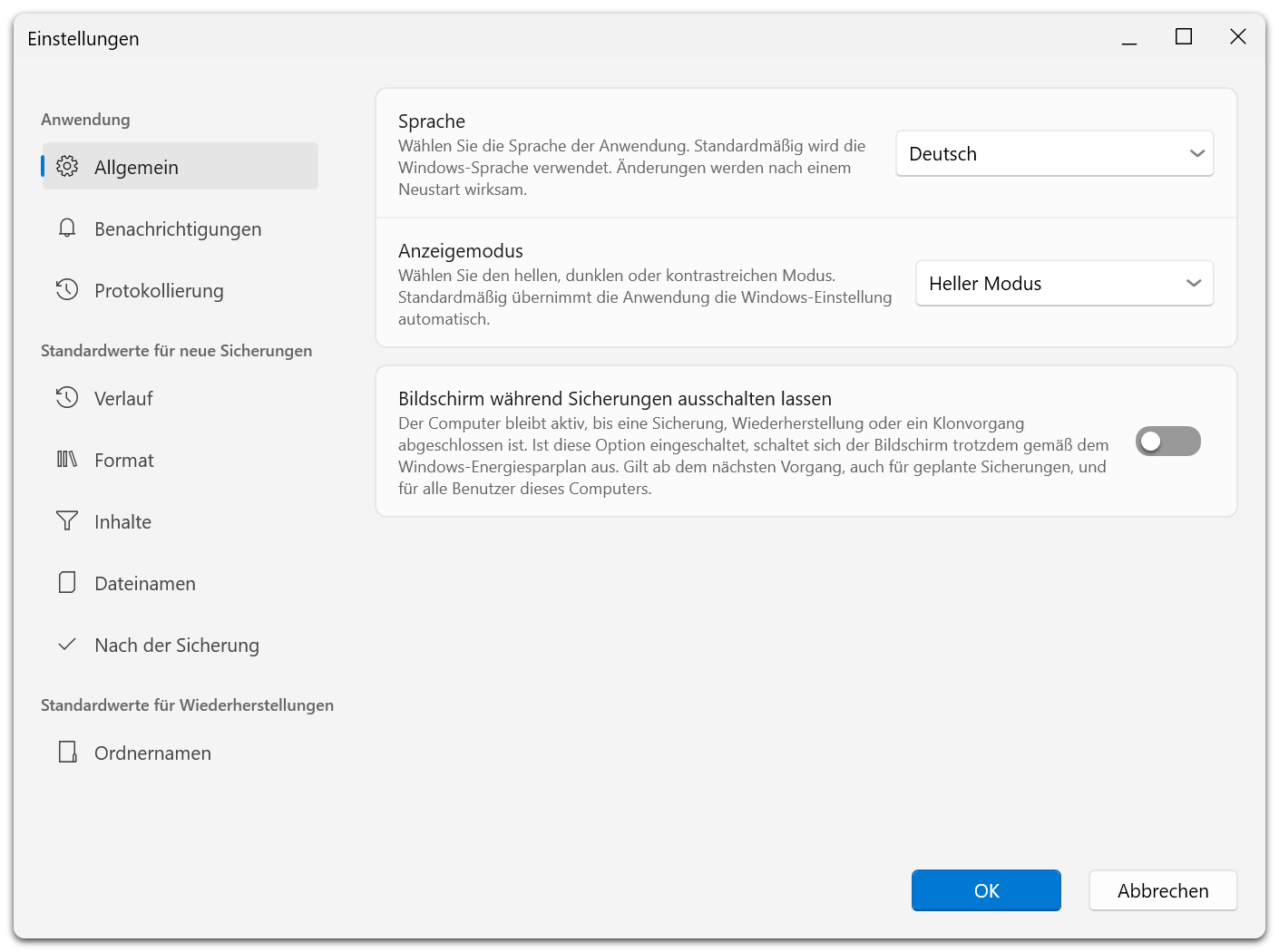
Task: Click the 'Bildschirm während Sicherungen ausschalten lassen' heading
Action: (x=615, y=399)
